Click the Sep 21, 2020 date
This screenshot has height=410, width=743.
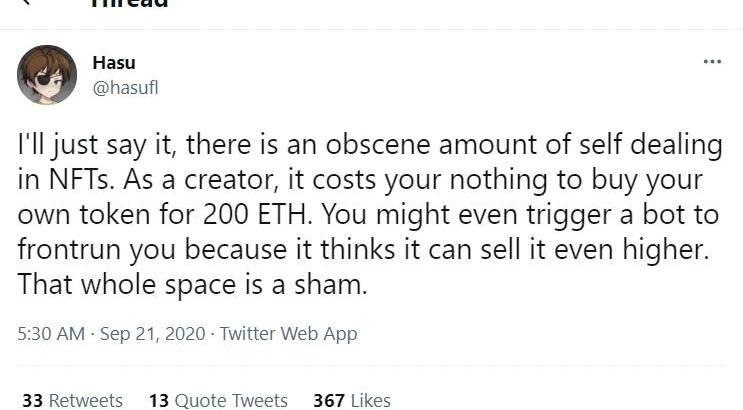152,334
